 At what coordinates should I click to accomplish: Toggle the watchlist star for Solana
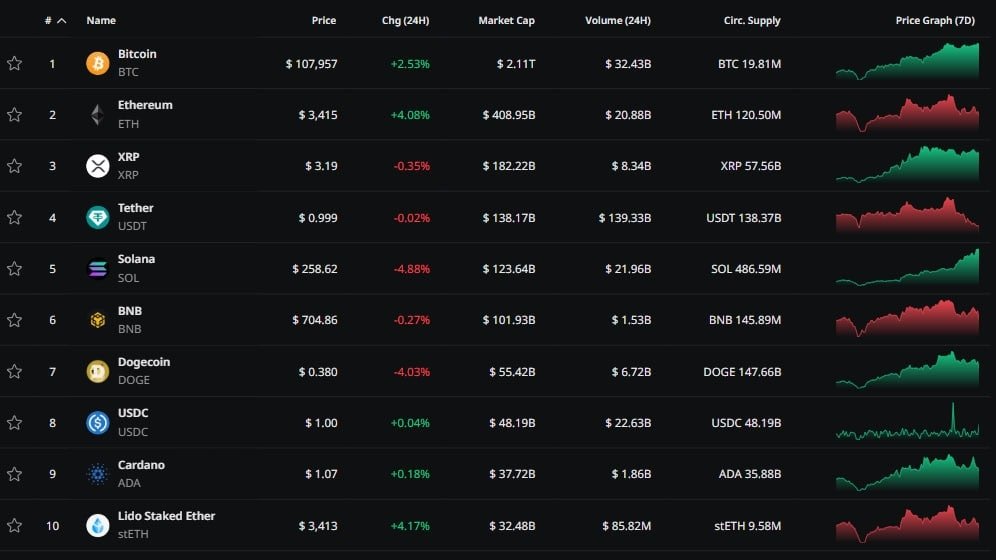[14, 269]
